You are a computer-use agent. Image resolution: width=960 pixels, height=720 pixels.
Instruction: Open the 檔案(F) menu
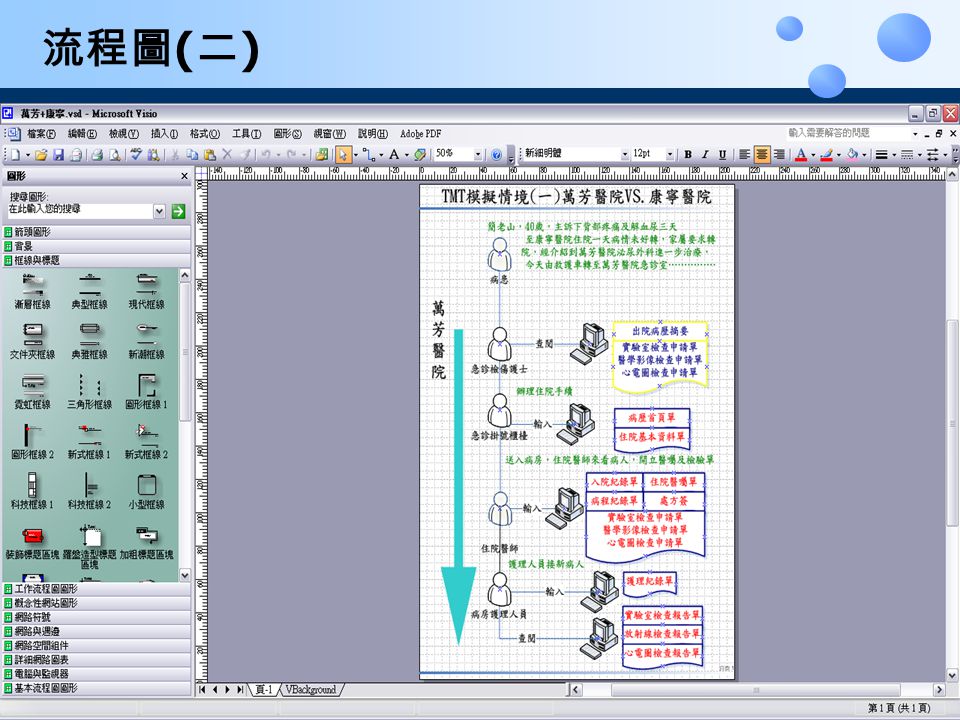click(40, 133)
